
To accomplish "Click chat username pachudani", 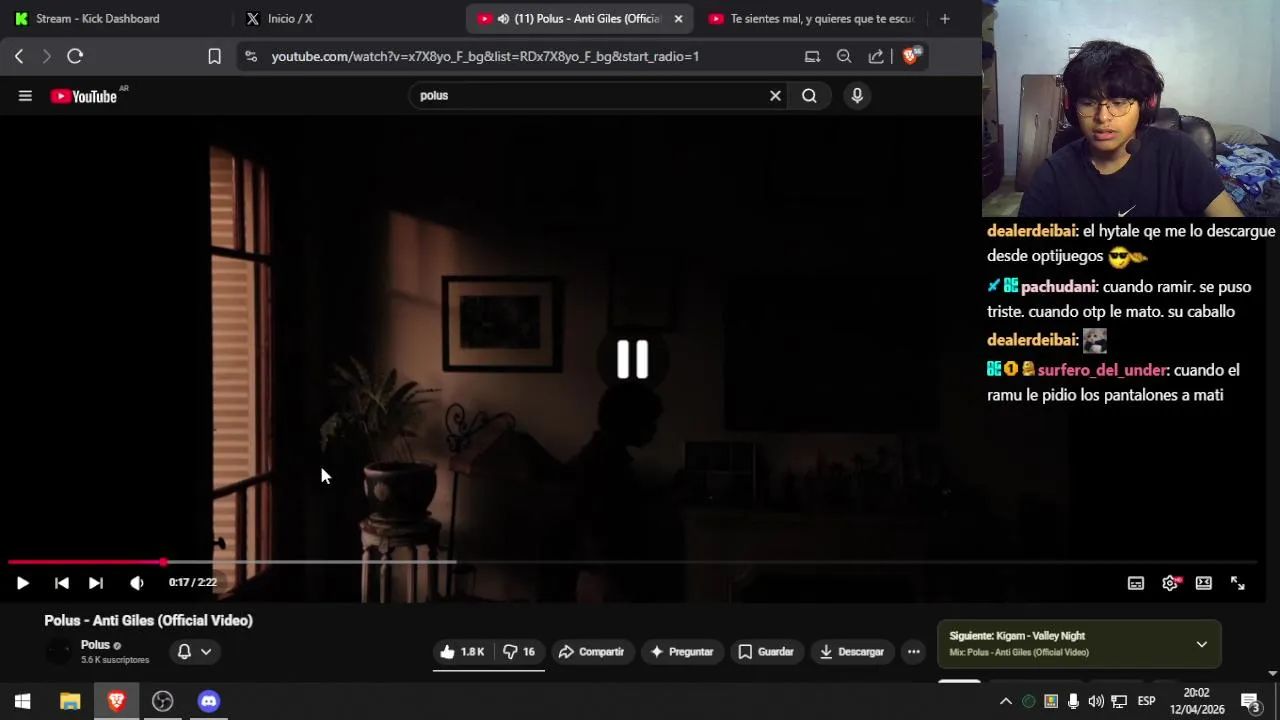I will point(1058,287).
